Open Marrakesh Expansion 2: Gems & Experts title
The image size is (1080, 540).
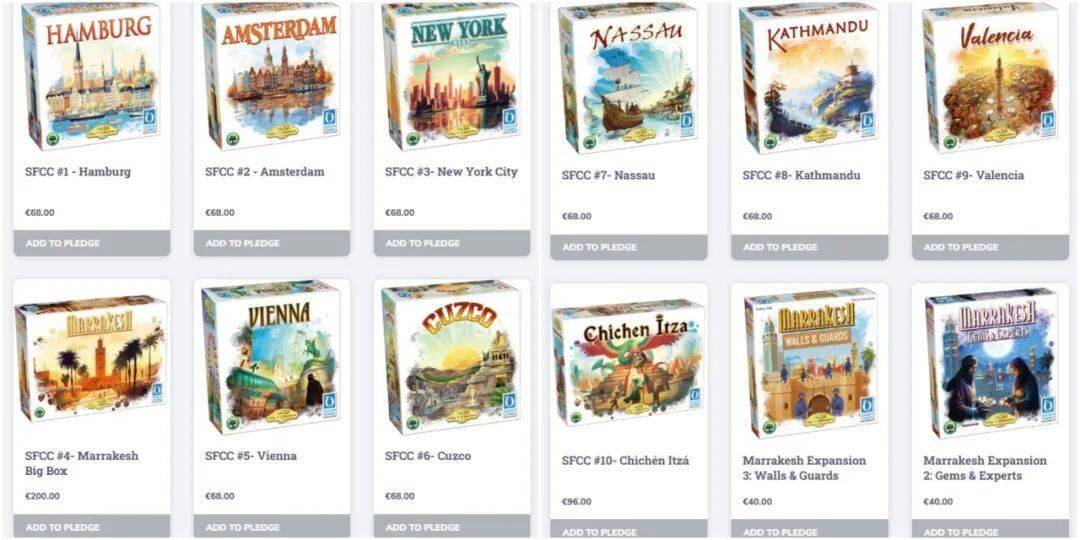(x=985, y=468)
